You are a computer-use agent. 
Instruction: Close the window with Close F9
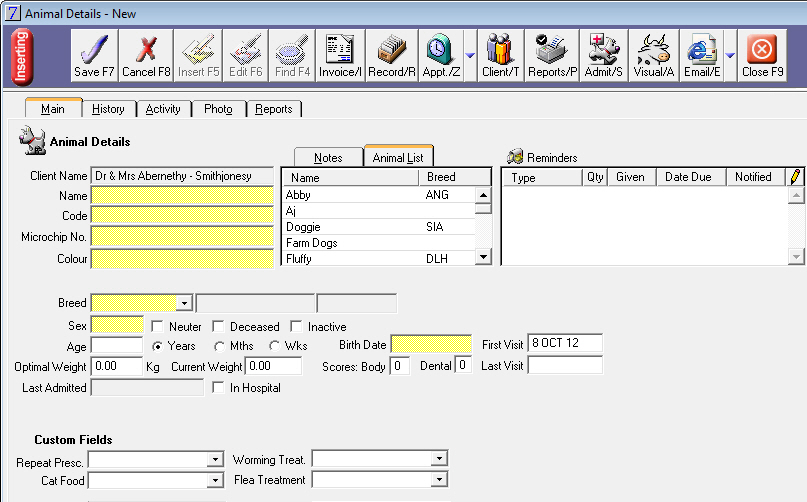(x=762, y=56)
